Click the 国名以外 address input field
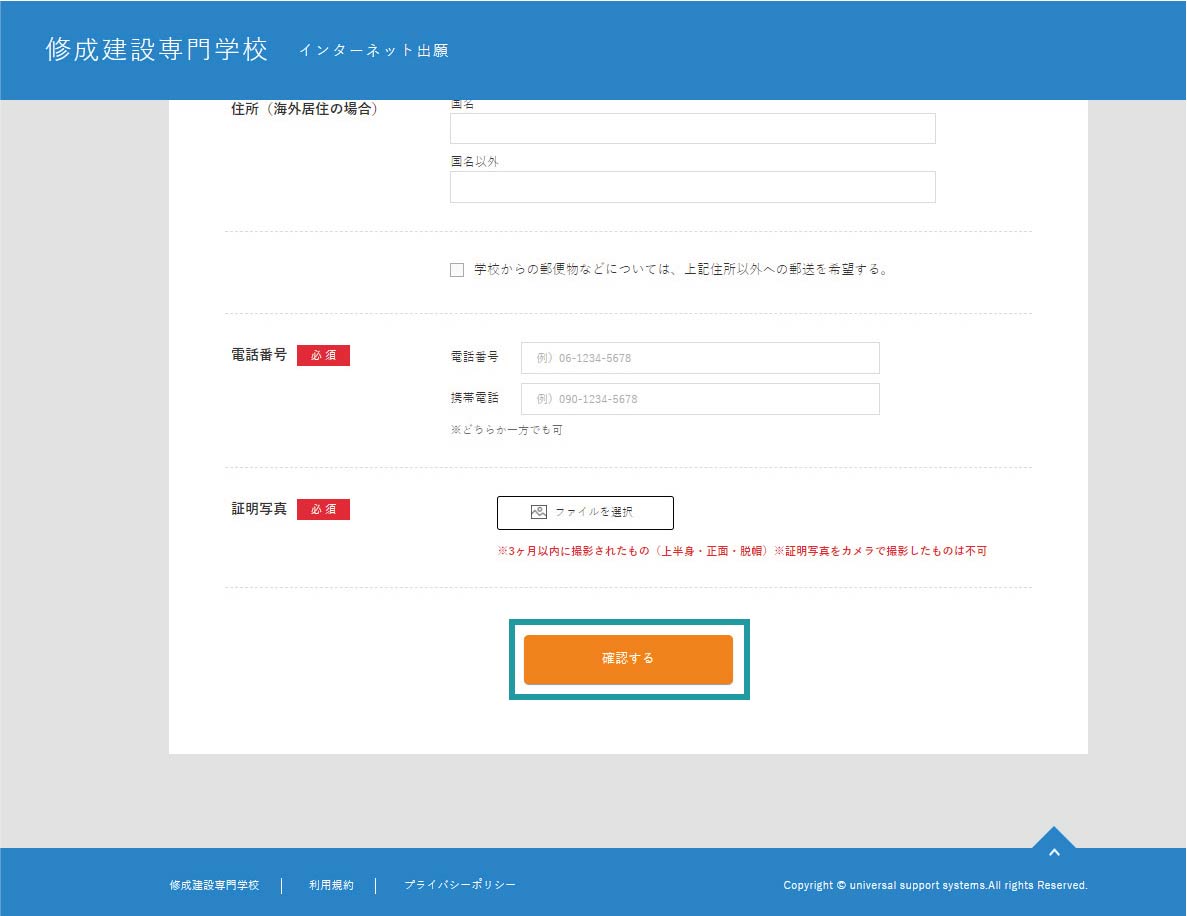The width and height of the screenshot is (1187, 916). click(692, 187)
